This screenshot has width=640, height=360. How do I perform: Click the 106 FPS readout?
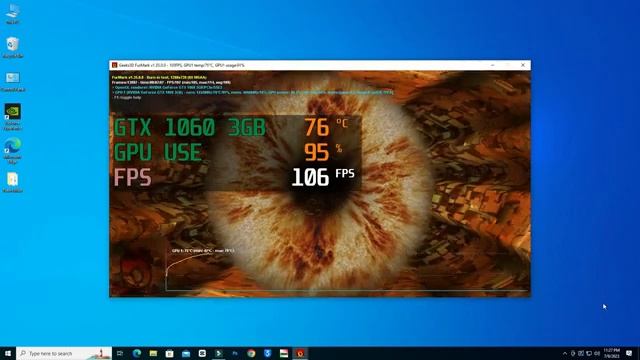click(323, 177)
